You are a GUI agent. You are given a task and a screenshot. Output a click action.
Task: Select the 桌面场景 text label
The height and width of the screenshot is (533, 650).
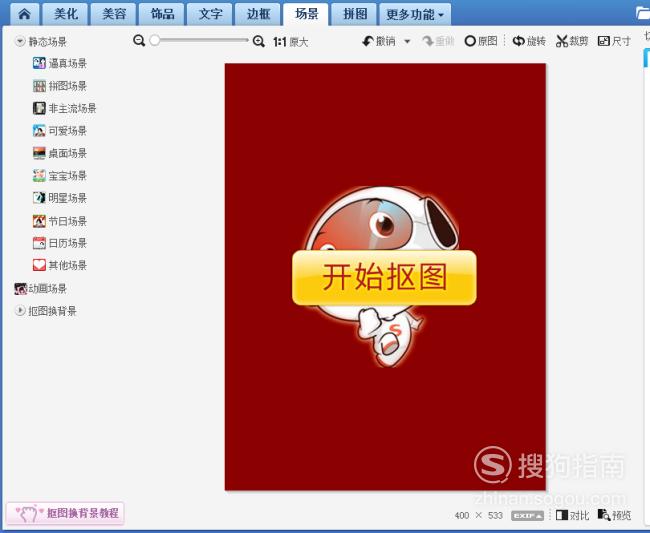tap(68, 153)
